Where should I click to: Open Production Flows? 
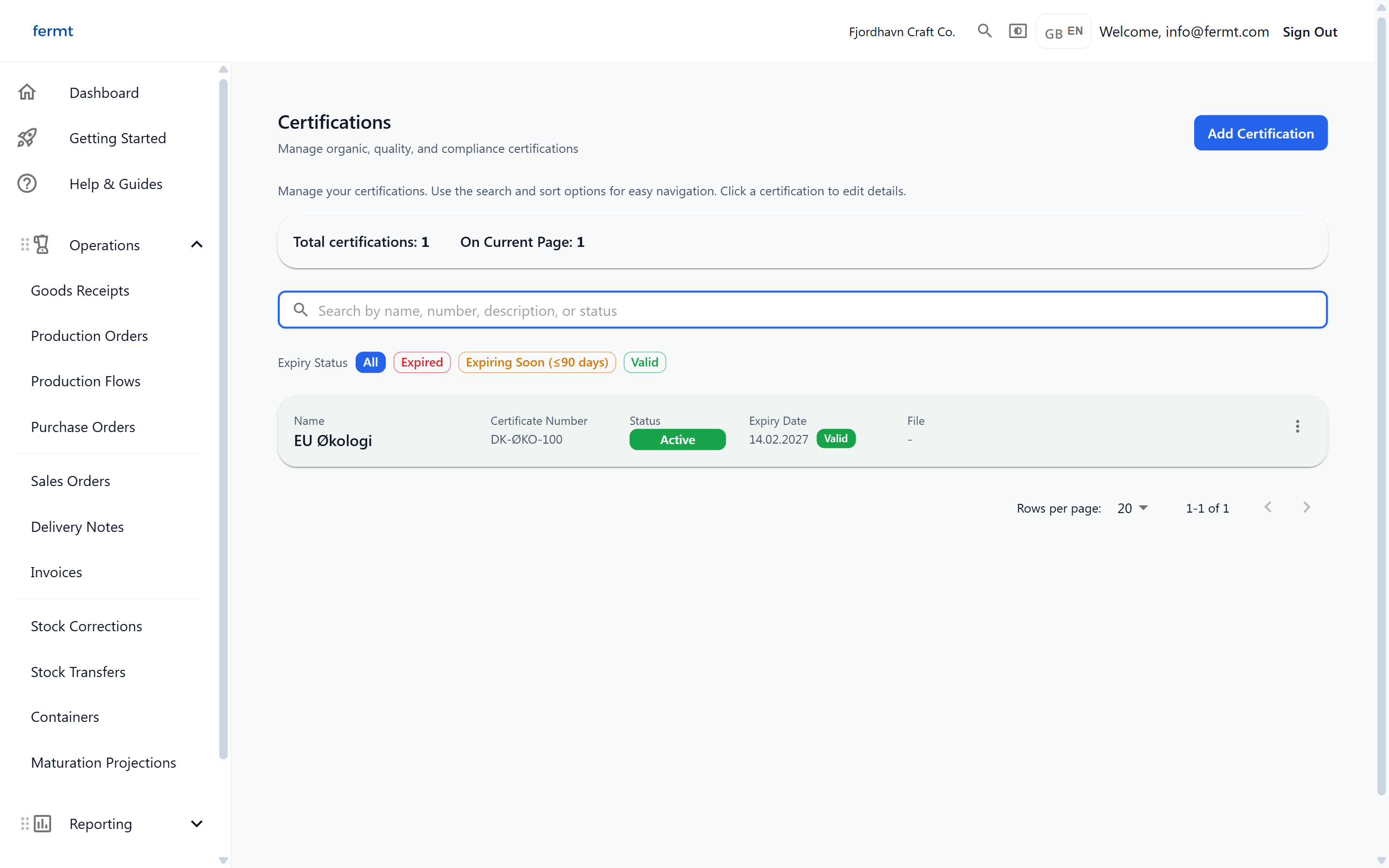tap(85, 381)
